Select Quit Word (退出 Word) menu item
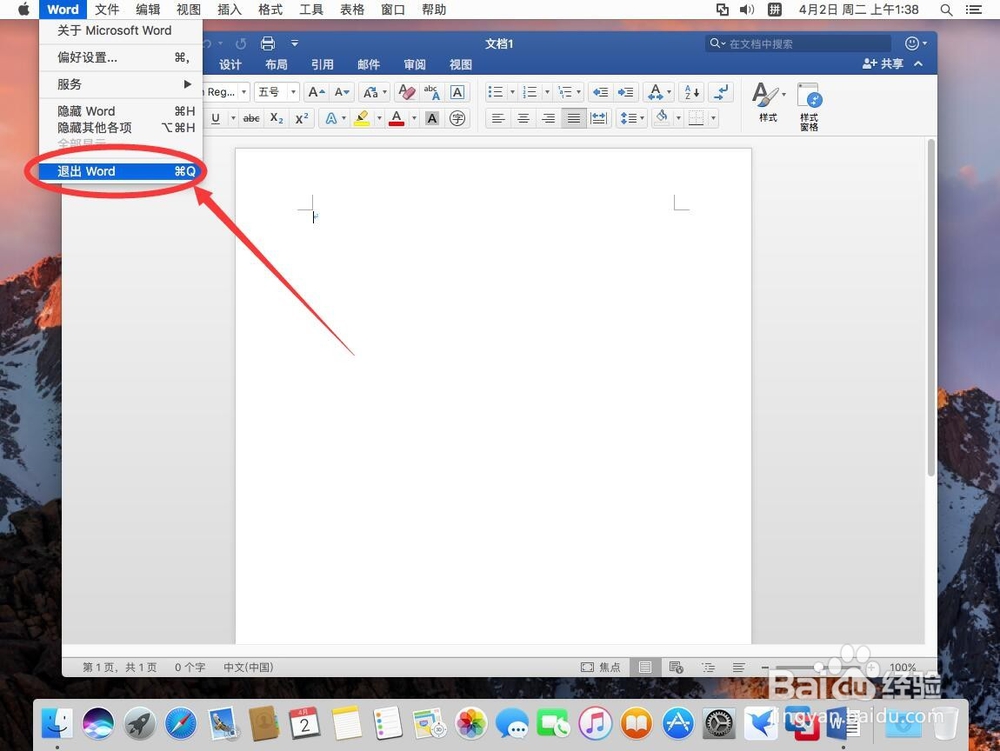The image size is (1000, 751). [121, 171]
